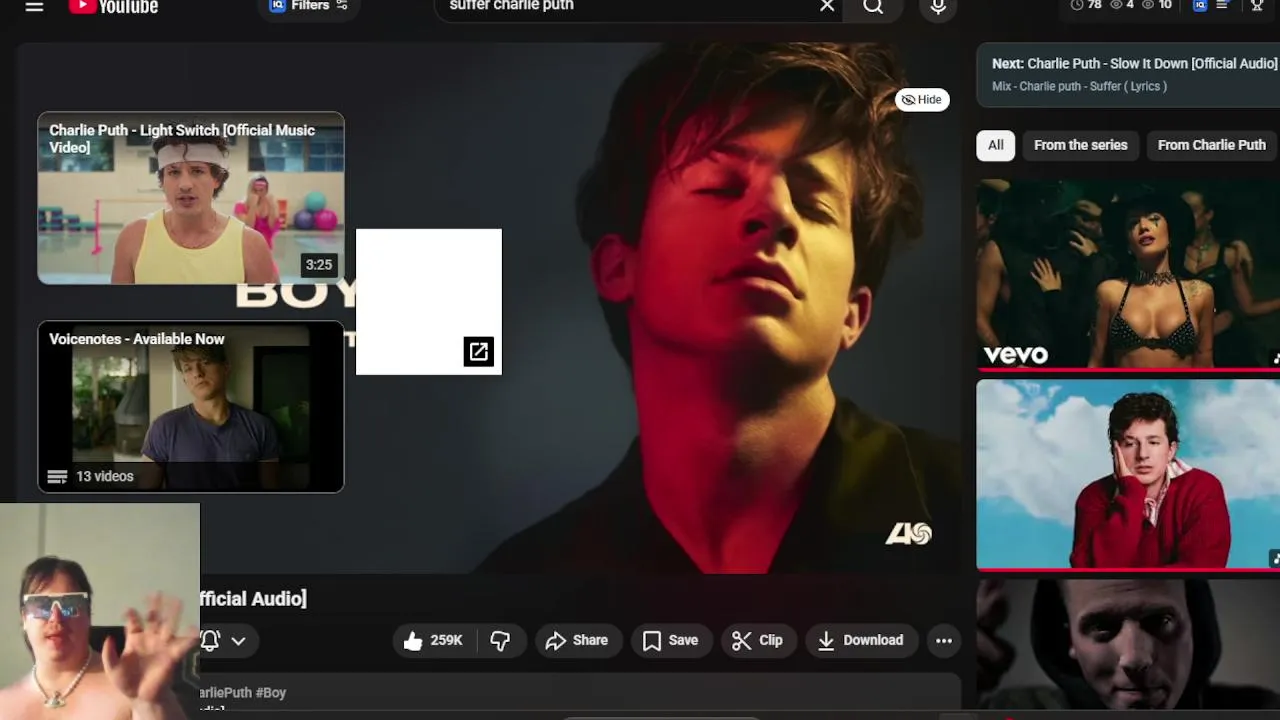Expand the notification bell dropdown arrow
The width and height of the screenshot is (1280, 720).
pos(238,641)
